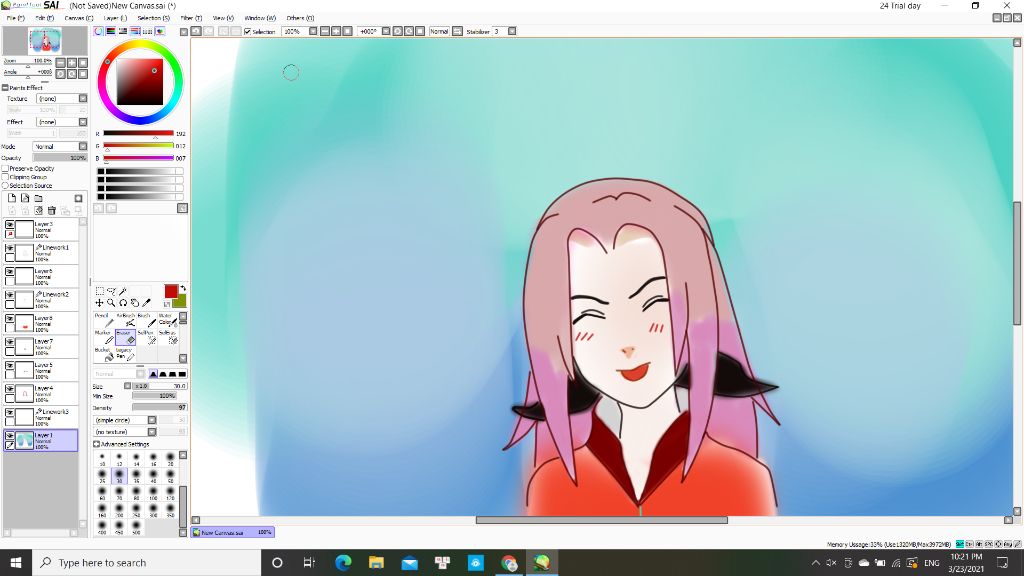Click the Windows search box
The width and height of the screenshot is (1024, 576).
pos(147,562)
